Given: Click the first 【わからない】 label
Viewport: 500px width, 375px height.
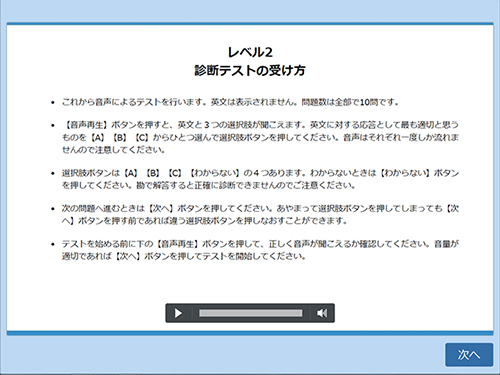Looking at the screenshot, I should click(214, 173).
